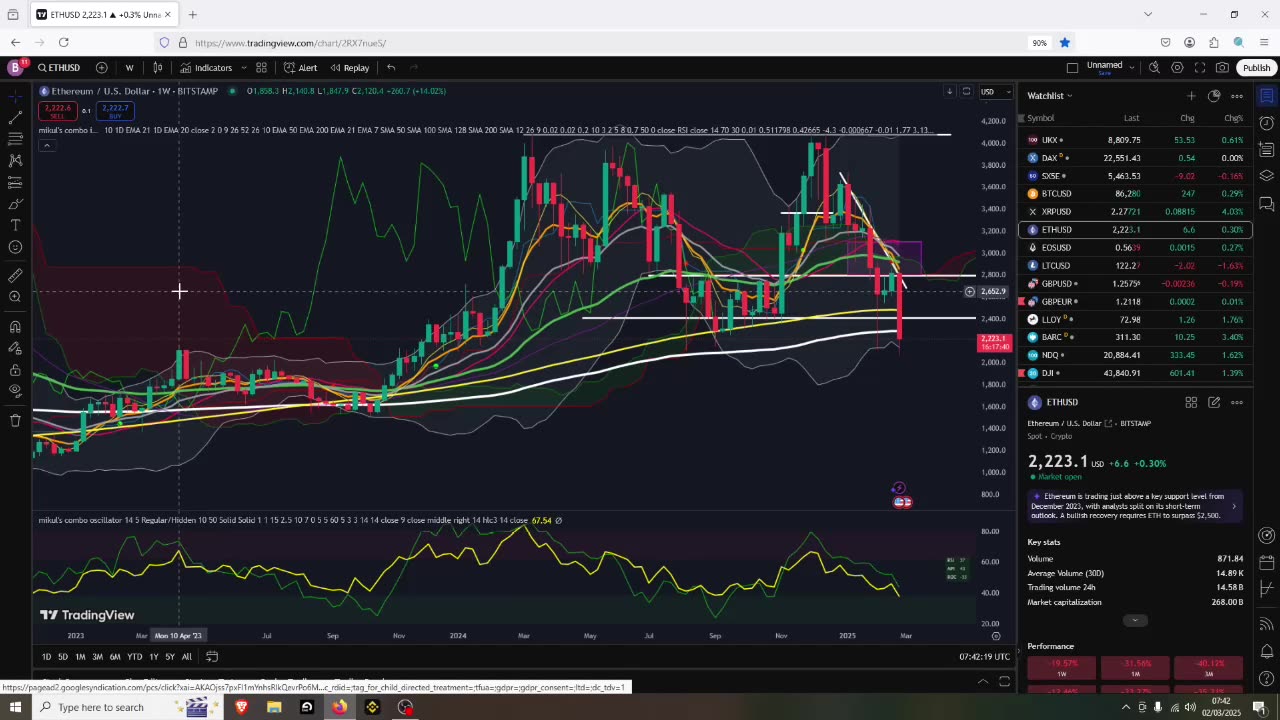Open the chats icon in right sidebar
The width and height of the screenshot is (1280, 720).
[1266, 203]
